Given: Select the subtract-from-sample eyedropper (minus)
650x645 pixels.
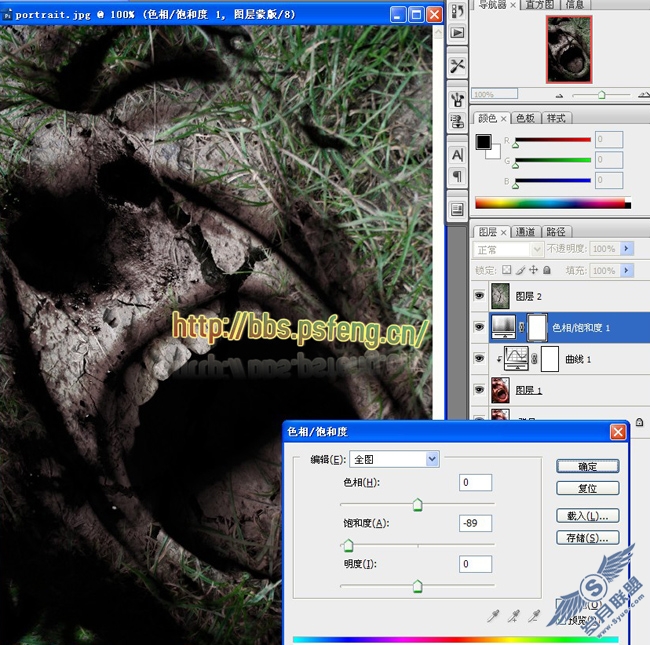Looking at the screenshot, I should 534,616.
